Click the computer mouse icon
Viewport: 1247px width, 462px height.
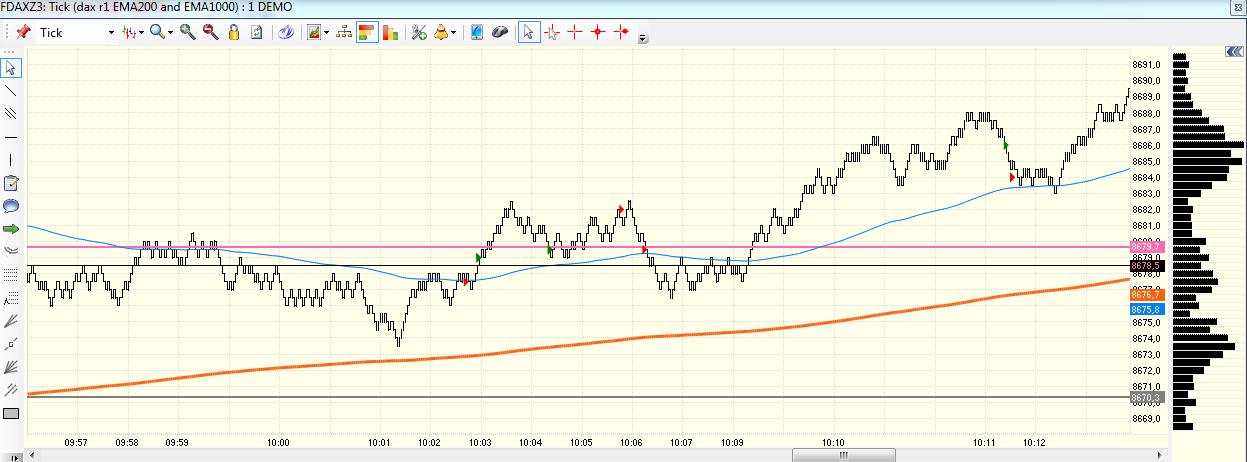[500, 32]
